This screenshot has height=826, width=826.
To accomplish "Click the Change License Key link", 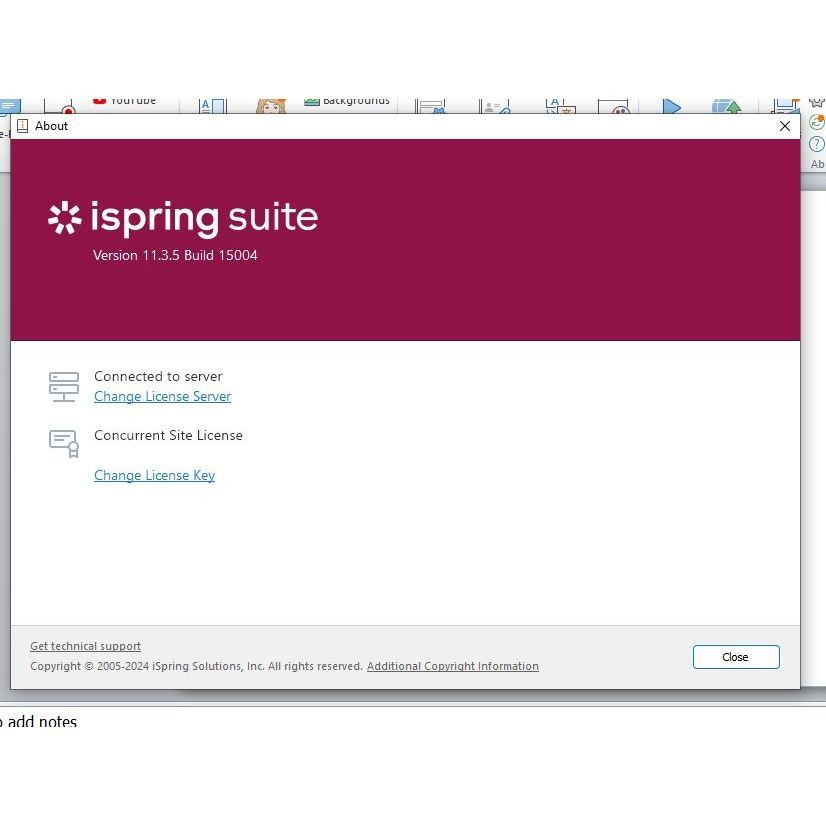I will point(154,475).
